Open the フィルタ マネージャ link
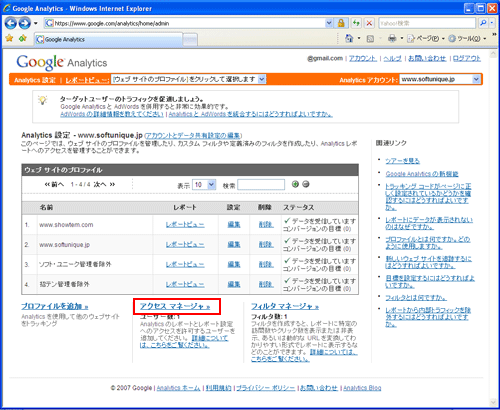This screenshot has height=410, width=500. pos(285,306)
